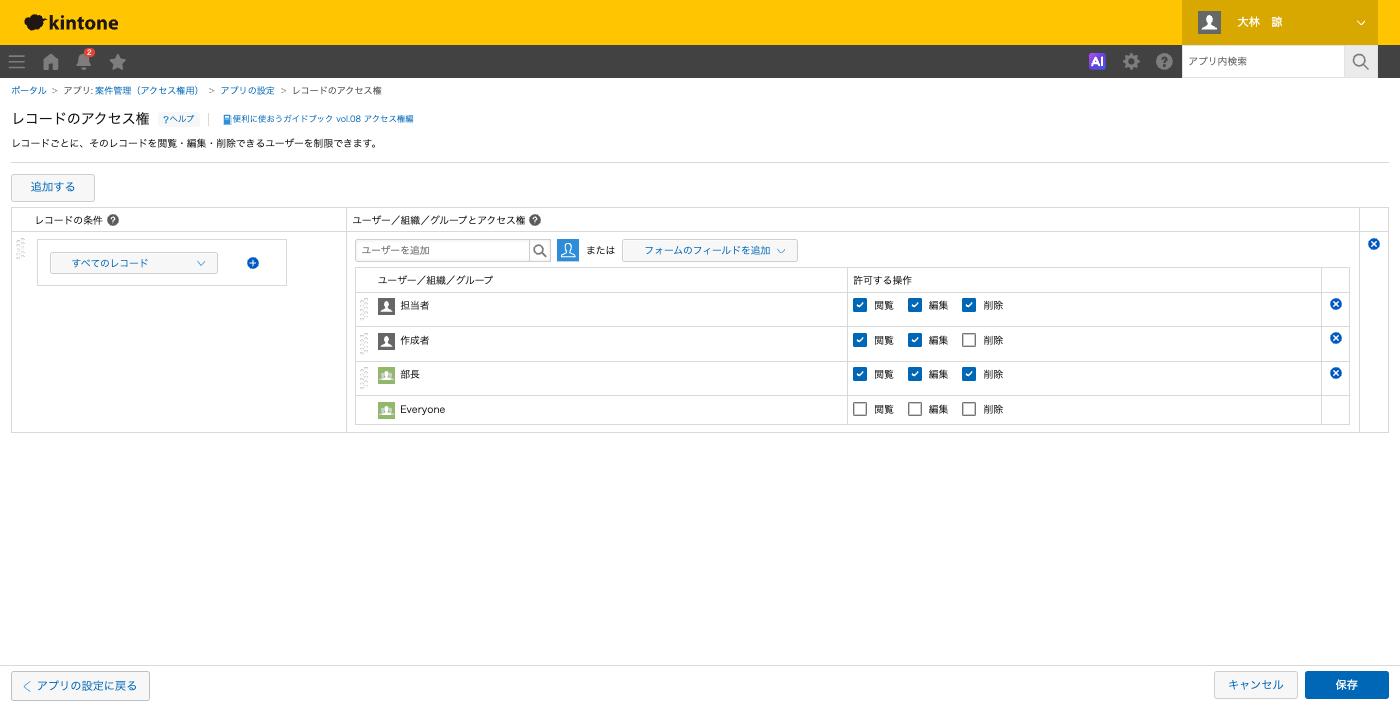Show help for ユーザー／組織／グループとアクセス権 header
Image resolution: width=1400 pixels, height=707 pixels.
535,220
